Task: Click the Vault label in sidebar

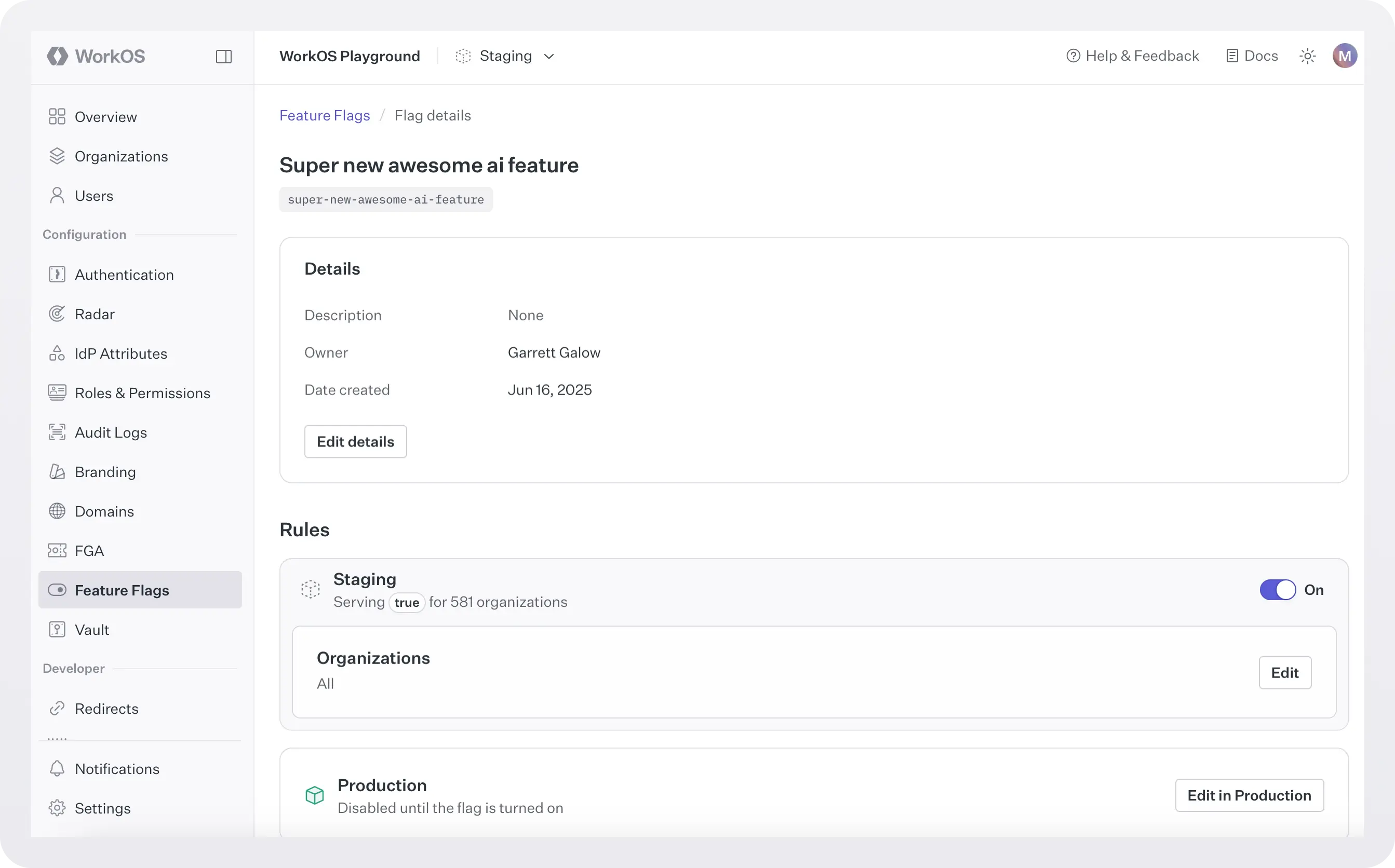Action: click(x=92, y=630)
